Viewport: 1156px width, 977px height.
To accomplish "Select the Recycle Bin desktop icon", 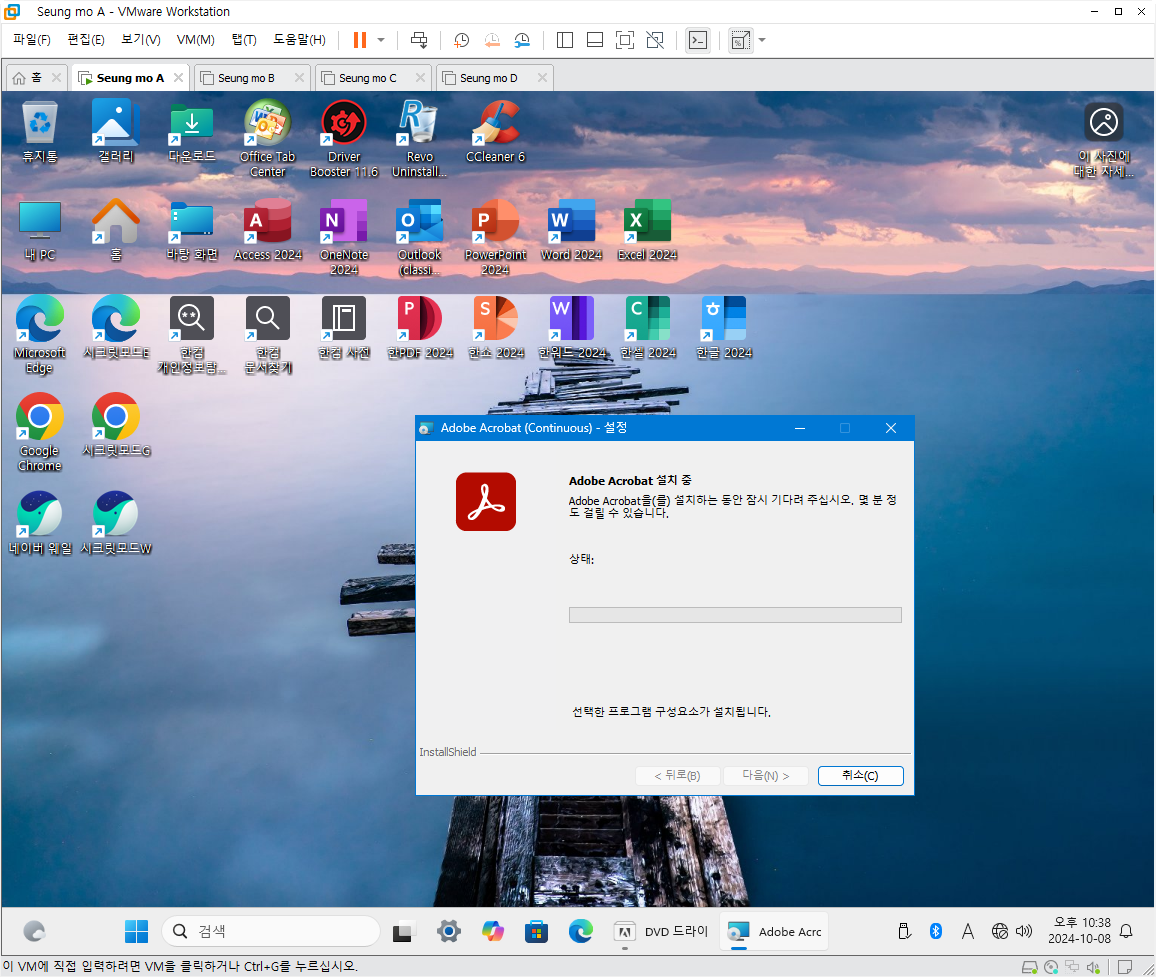I will tap(40, 133).
